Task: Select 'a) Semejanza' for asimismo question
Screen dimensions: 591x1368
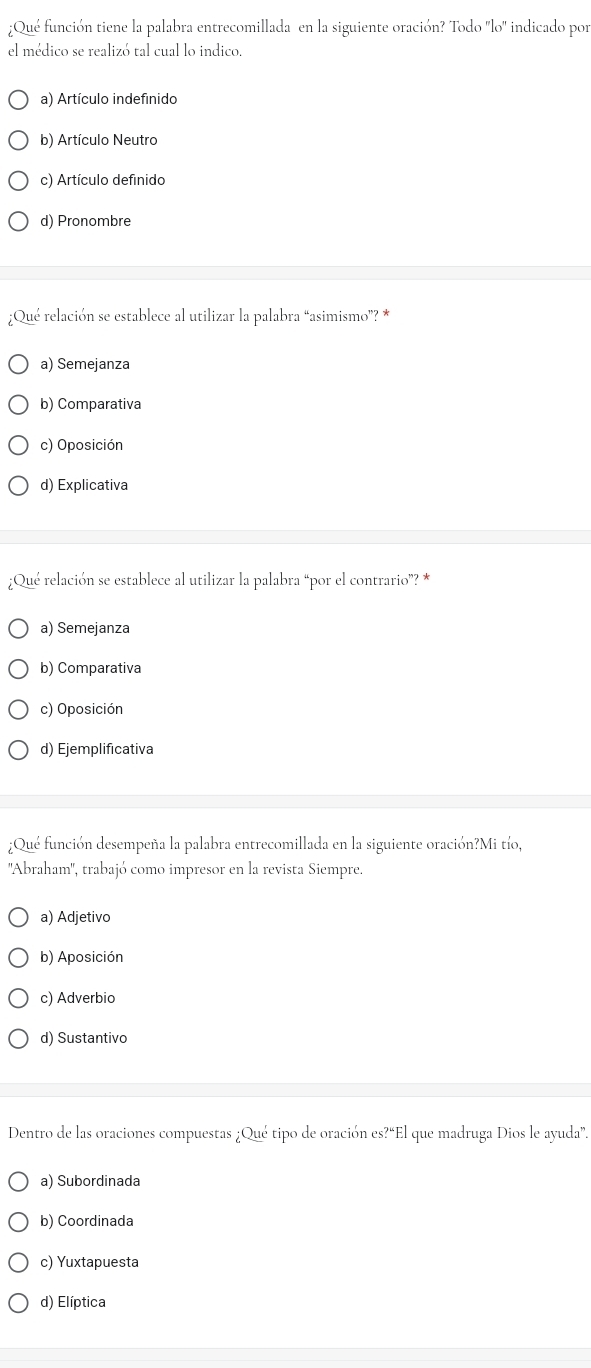Action: pyautogui.click(x=19, y=365)
